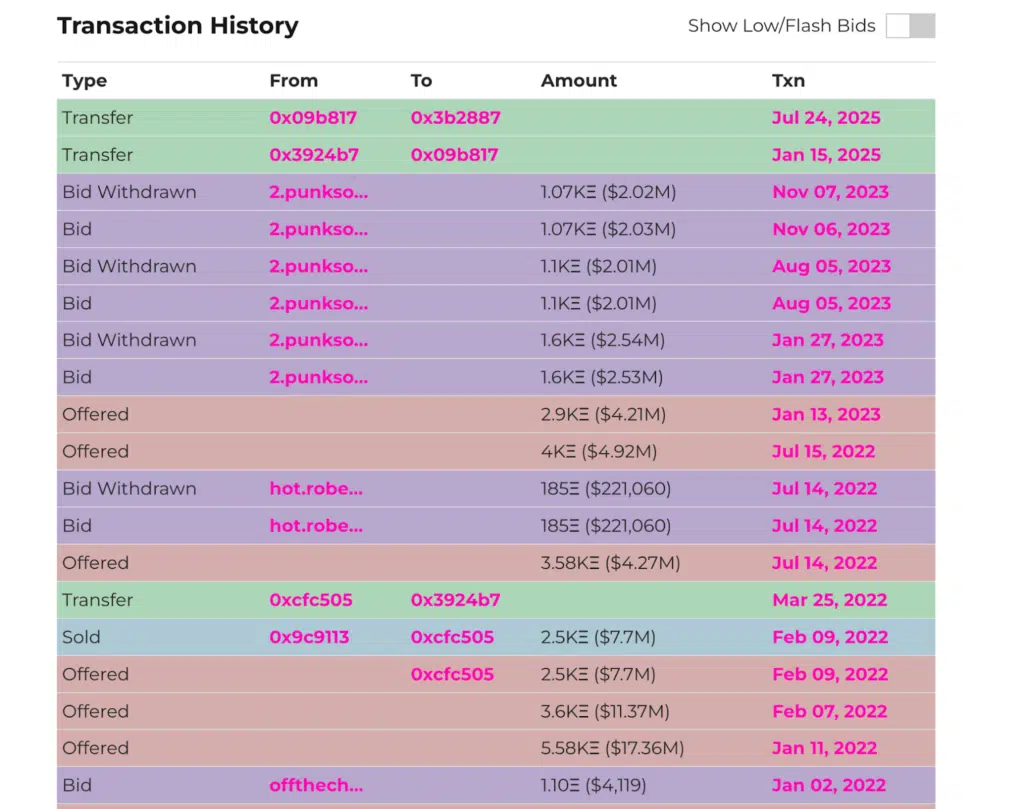Screen dimensions: 1024x809
Task: Click the Jul 15, 2022 offer date link
Action: point(823,451)
